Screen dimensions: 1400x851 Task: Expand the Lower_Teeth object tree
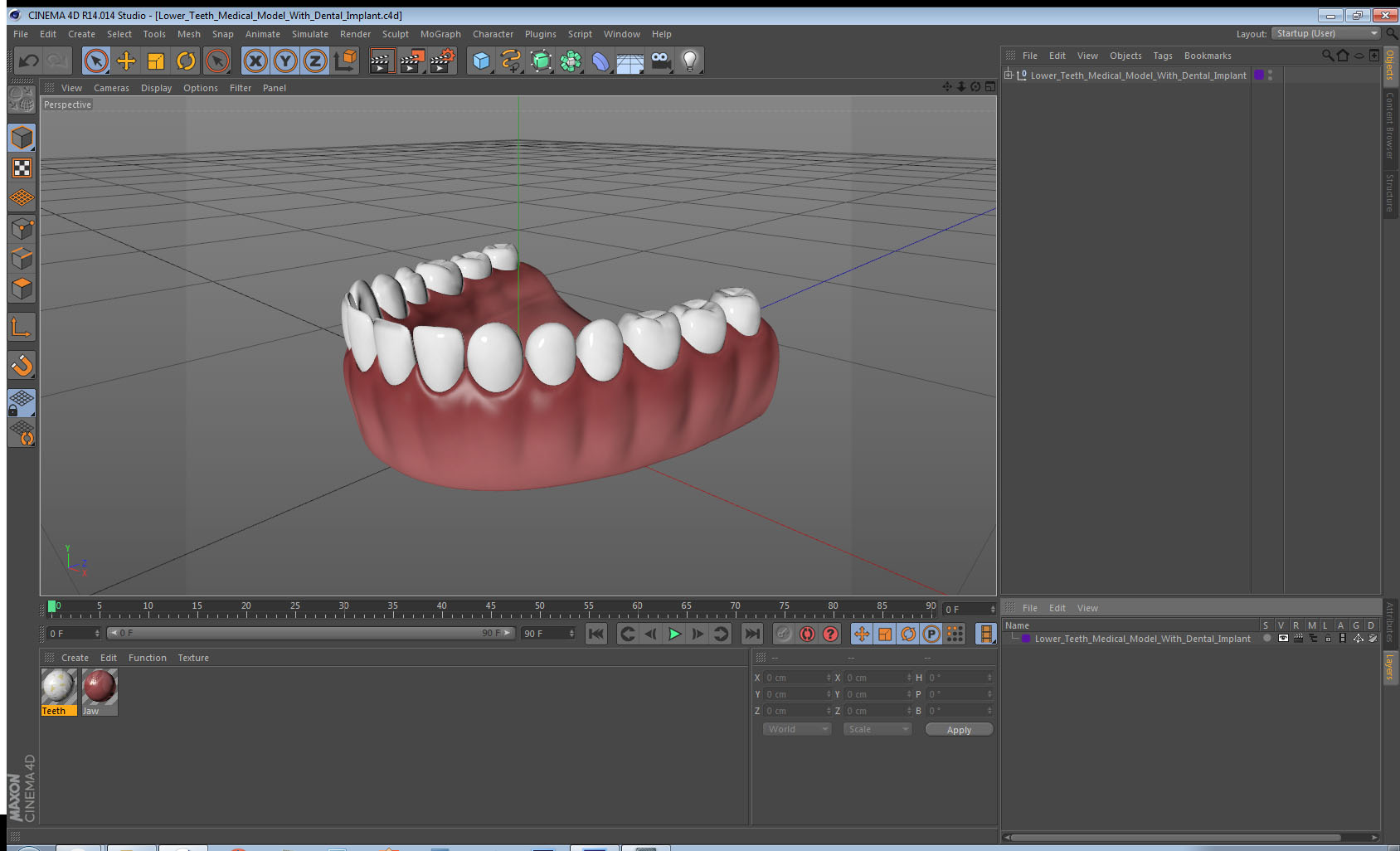pyautogui.click(x=1009, y=75)
